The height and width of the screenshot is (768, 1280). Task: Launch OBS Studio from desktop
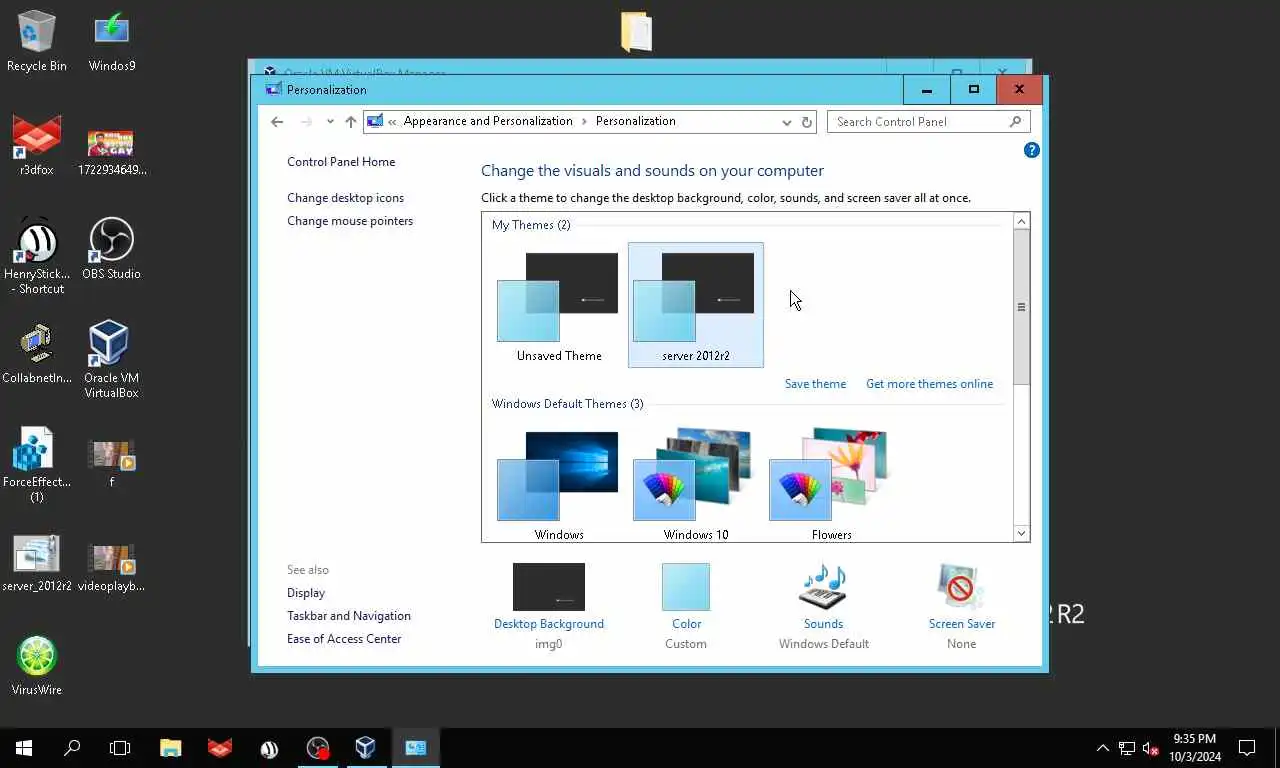pyautogui.click(x=111, y=249)
